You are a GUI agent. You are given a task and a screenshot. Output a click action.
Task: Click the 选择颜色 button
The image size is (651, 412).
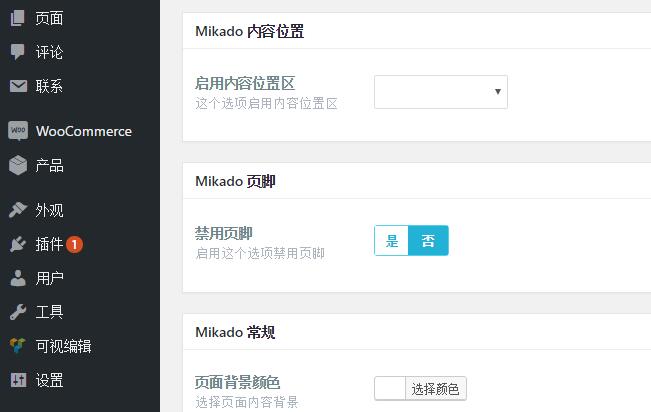[435, 389]
